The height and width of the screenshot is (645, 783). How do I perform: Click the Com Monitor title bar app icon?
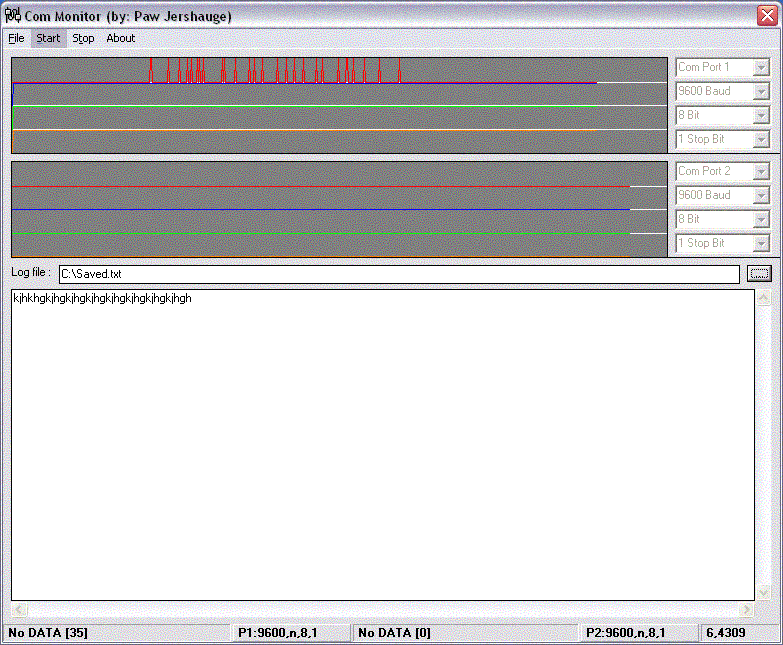click(x=13, y=15)
